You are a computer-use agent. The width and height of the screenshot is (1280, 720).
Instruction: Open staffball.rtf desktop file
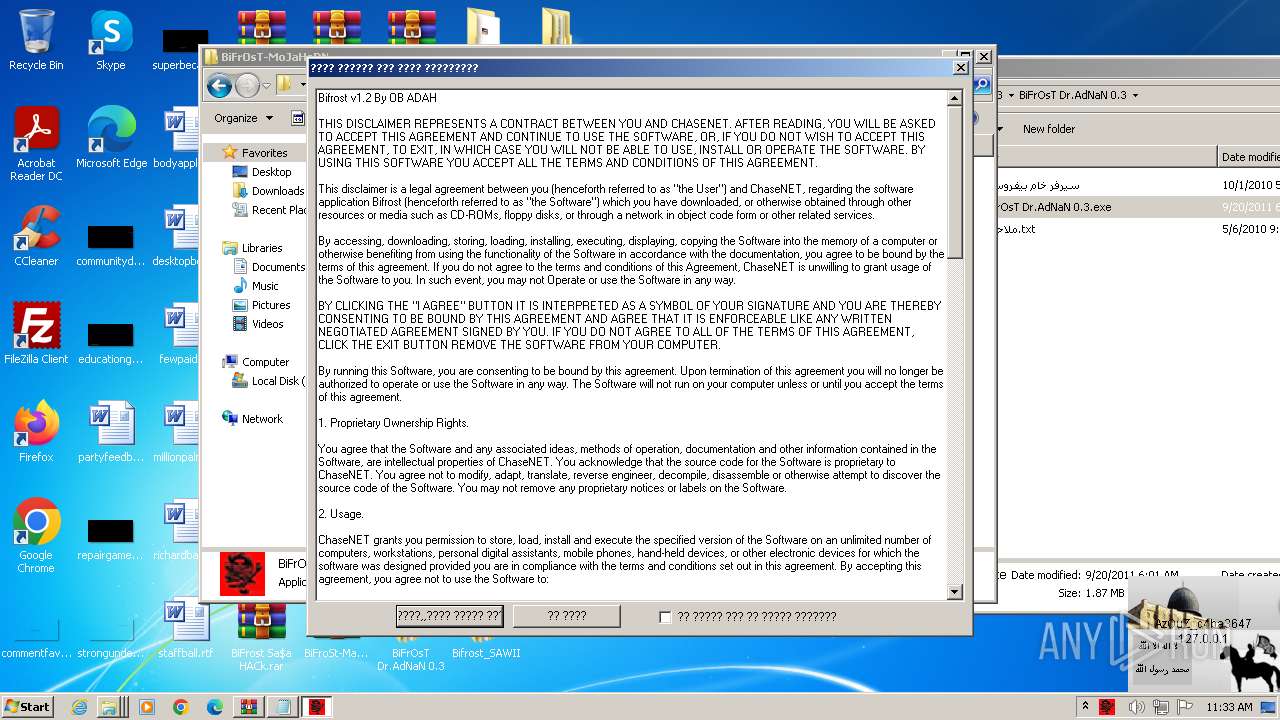tap(186, 628)
